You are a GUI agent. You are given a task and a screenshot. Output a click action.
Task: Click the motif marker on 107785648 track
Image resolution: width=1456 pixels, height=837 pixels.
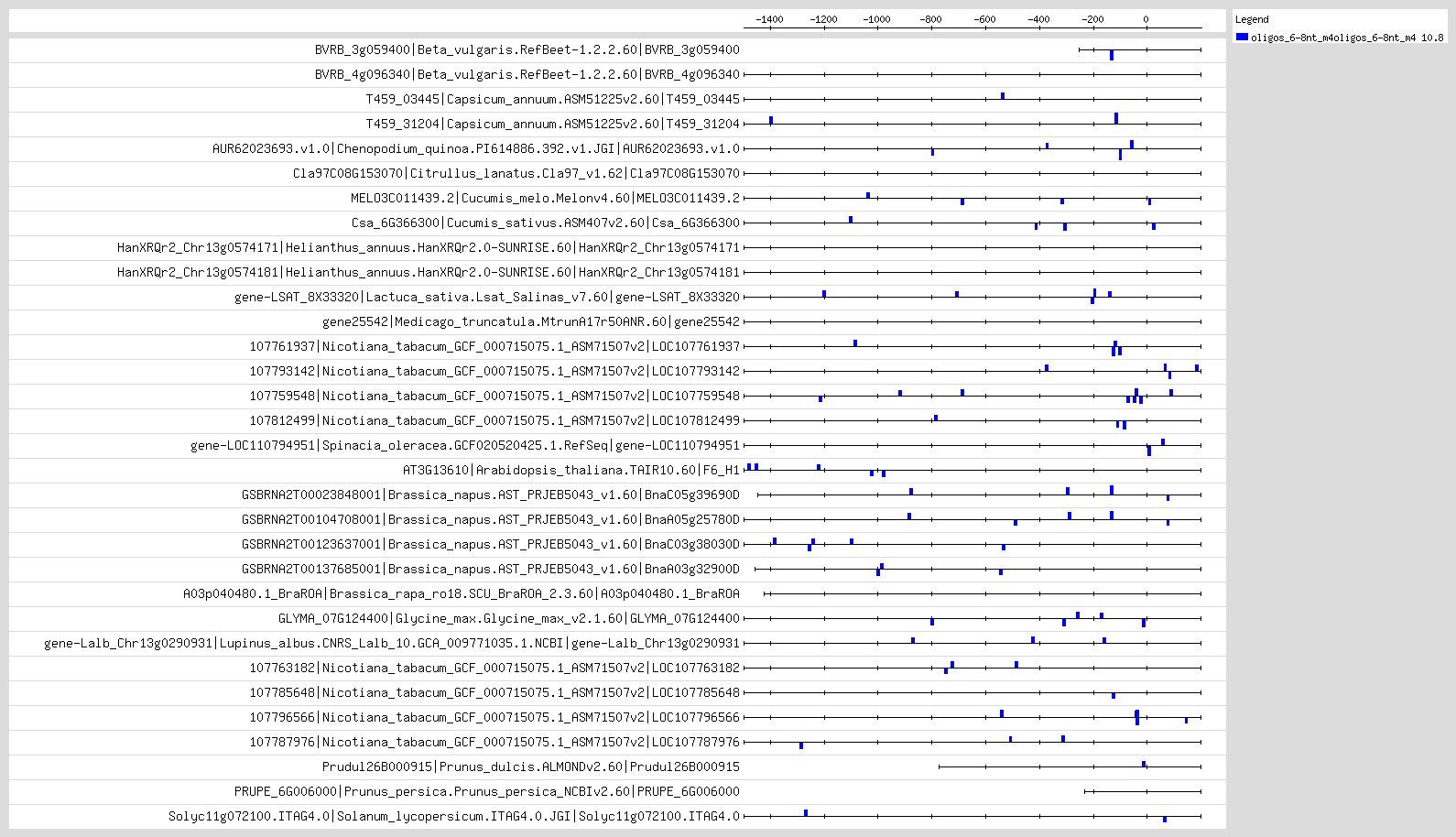(1114, 695)
